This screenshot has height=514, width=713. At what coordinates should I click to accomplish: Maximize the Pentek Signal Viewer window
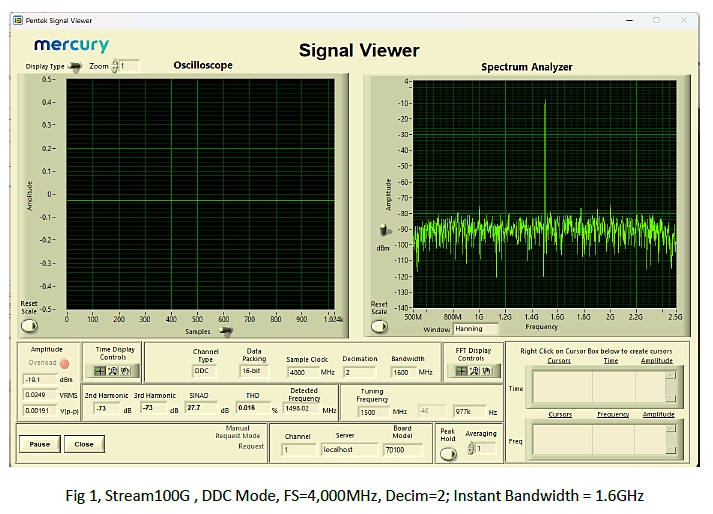pos(657,20)
